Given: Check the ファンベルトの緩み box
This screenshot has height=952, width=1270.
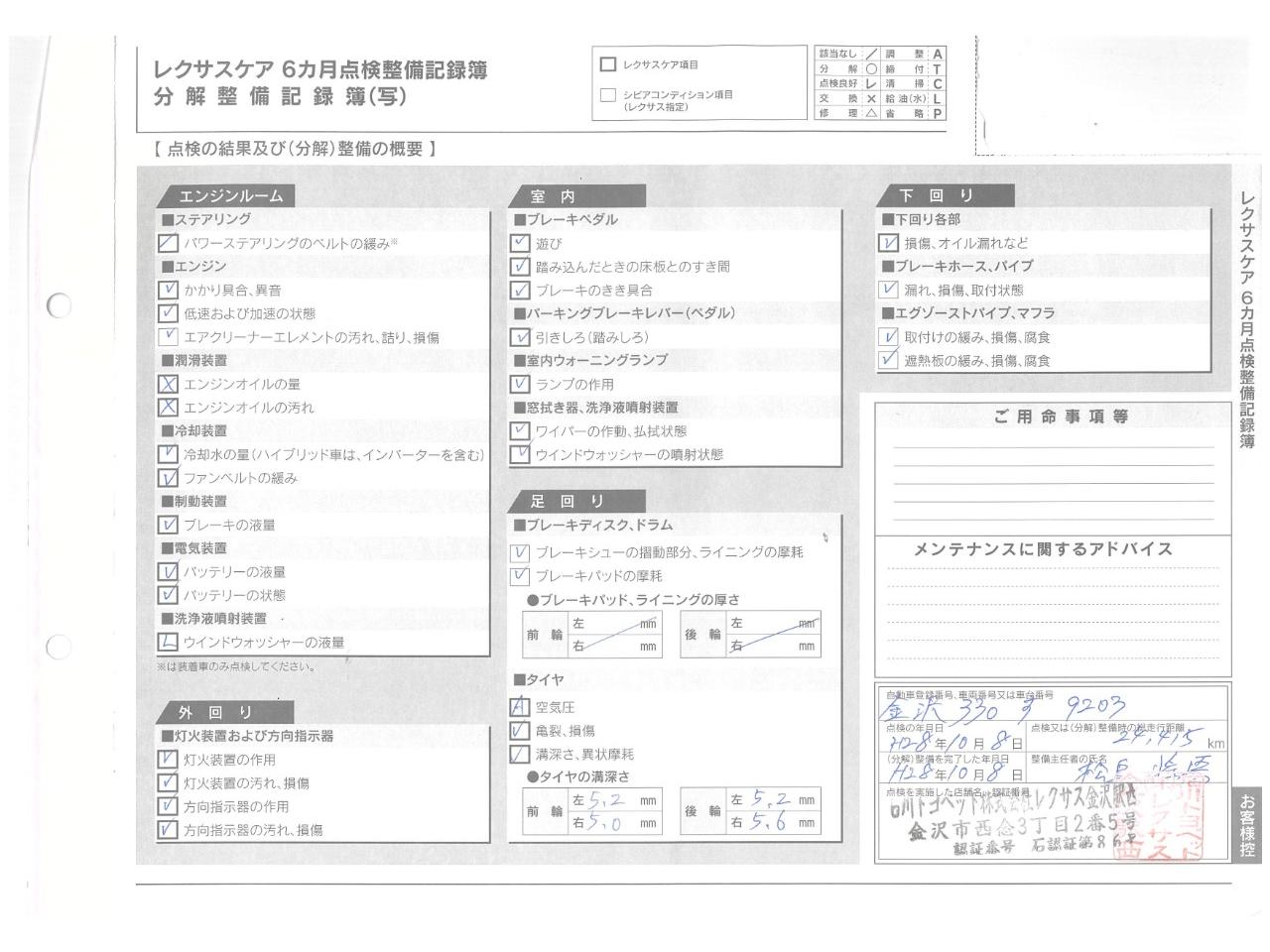Looking at the screenshot, I should pyautogui.click(x=168, y=478).
